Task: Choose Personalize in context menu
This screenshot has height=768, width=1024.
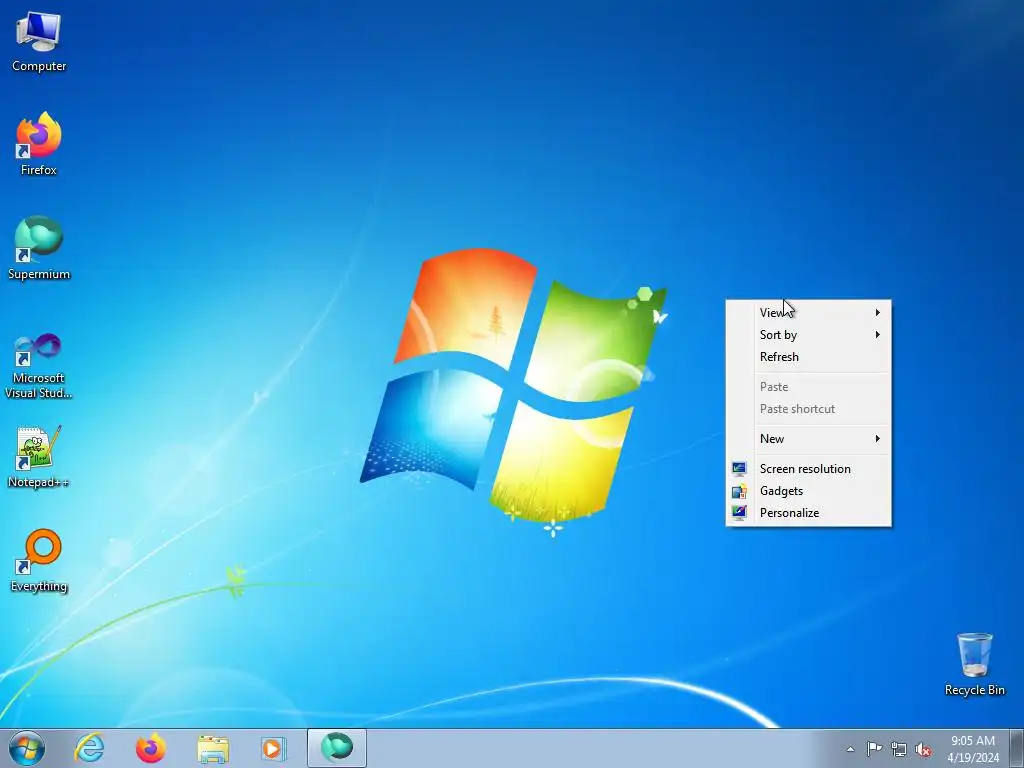Action: click(x=808, y=513)
